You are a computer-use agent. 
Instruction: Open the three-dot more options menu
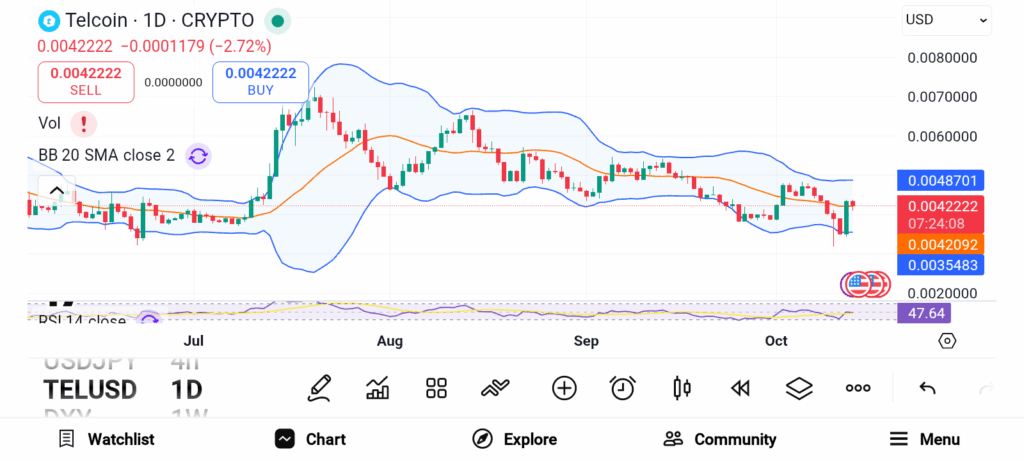(x=858, y=388)
